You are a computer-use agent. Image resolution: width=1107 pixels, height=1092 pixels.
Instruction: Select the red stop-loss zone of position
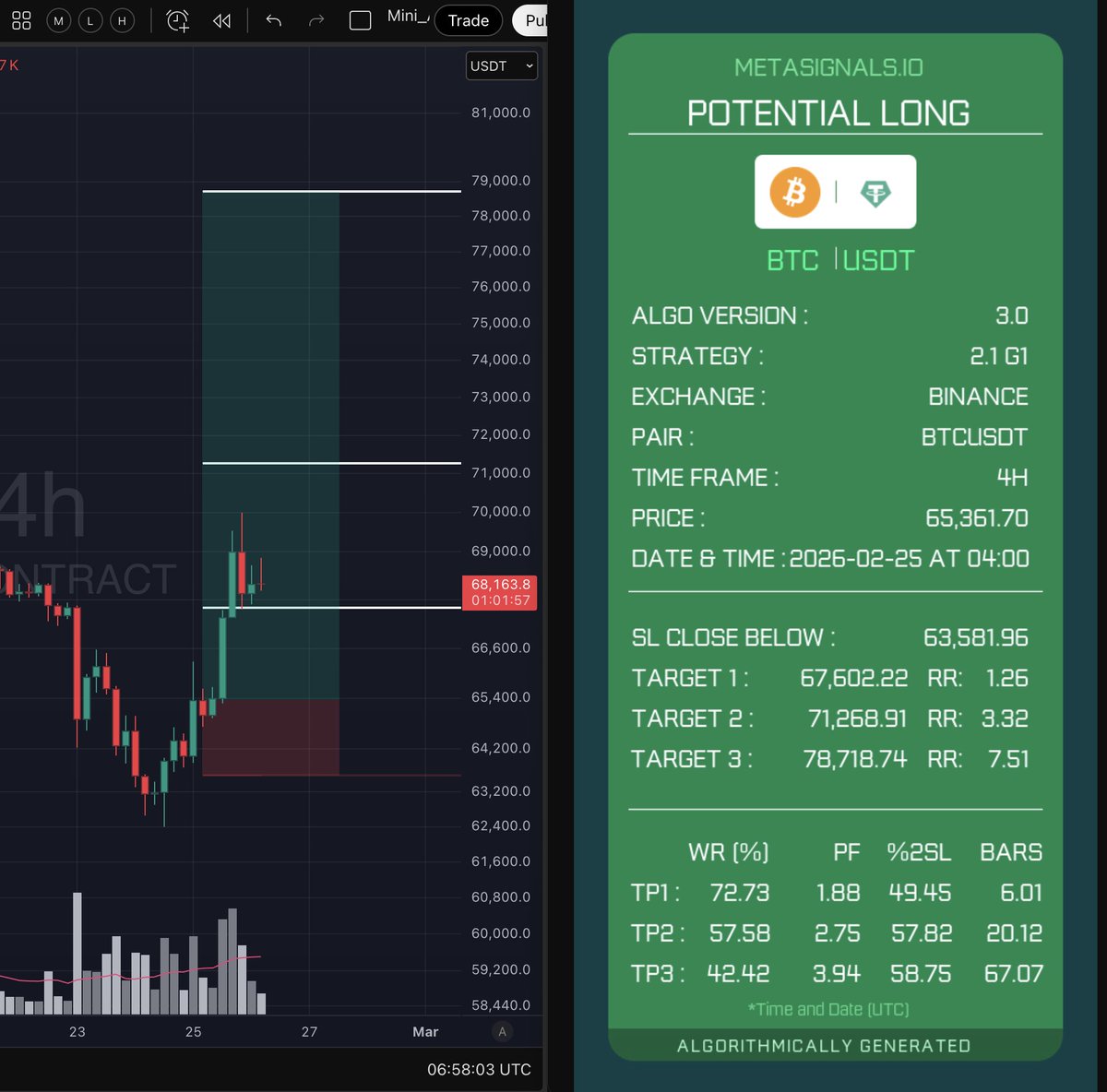(270, 737)
